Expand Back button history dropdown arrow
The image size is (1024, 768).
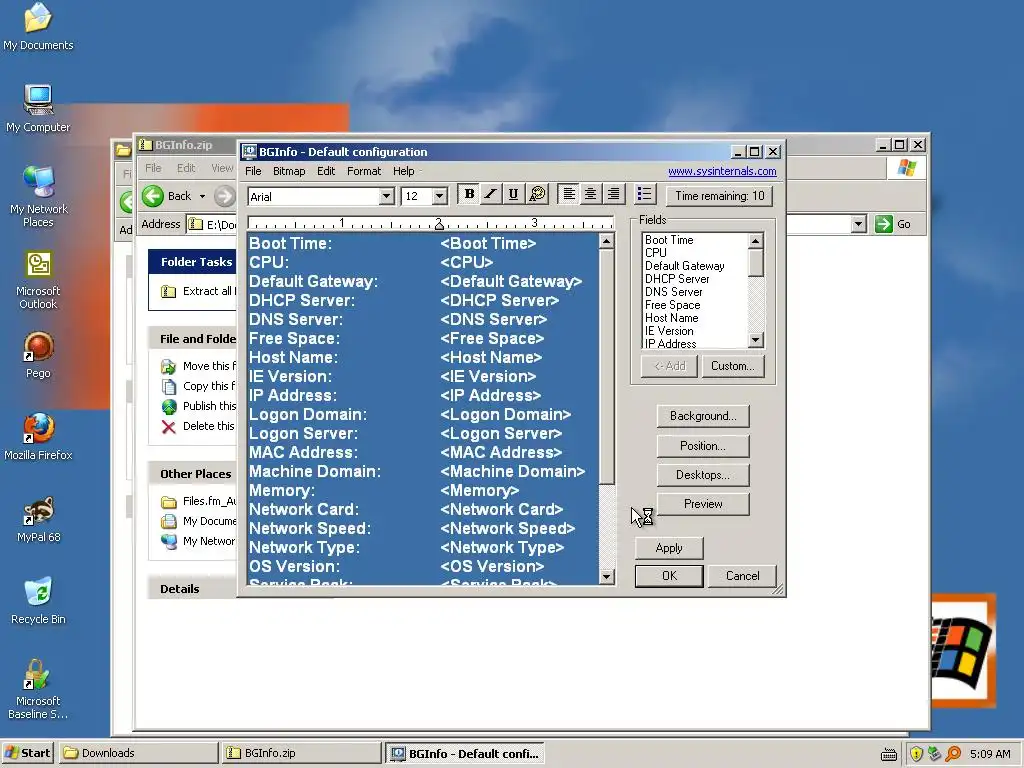[202, 196]
